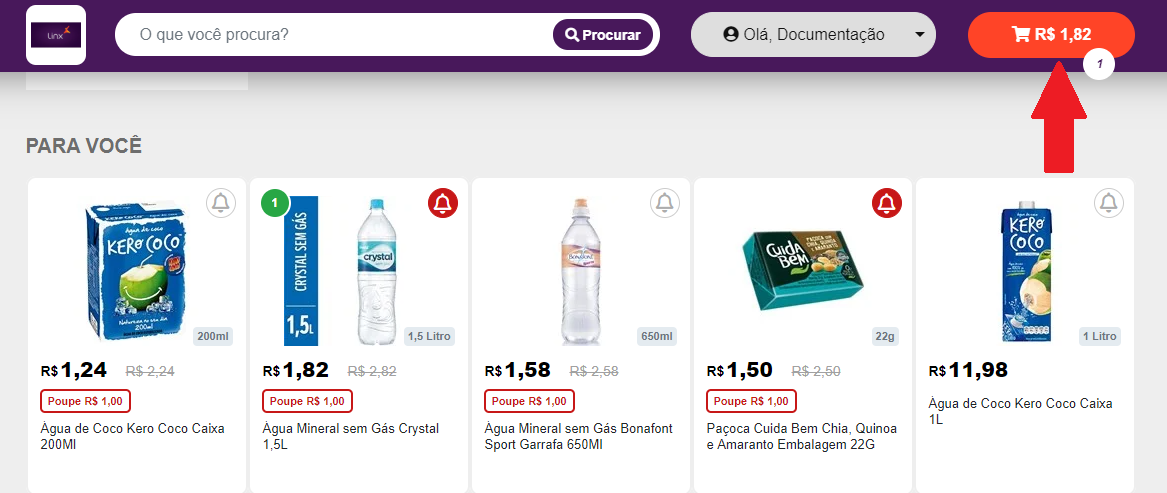Image resolution: width=1167 pixels, height=493 pixels.
Task: Click the cart item count badge
Action: click(1100, 65)
